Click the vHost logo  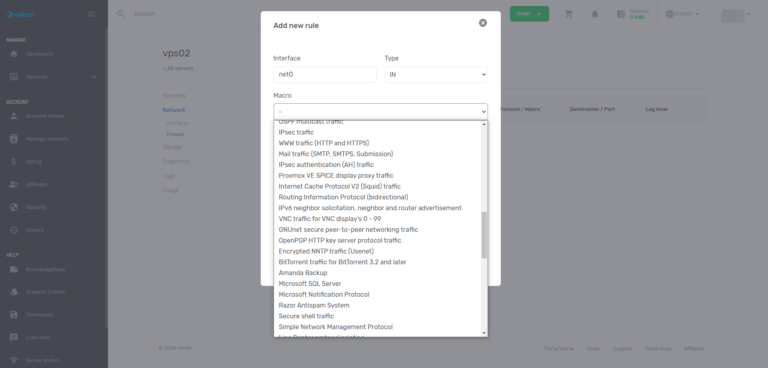point(21,14)
